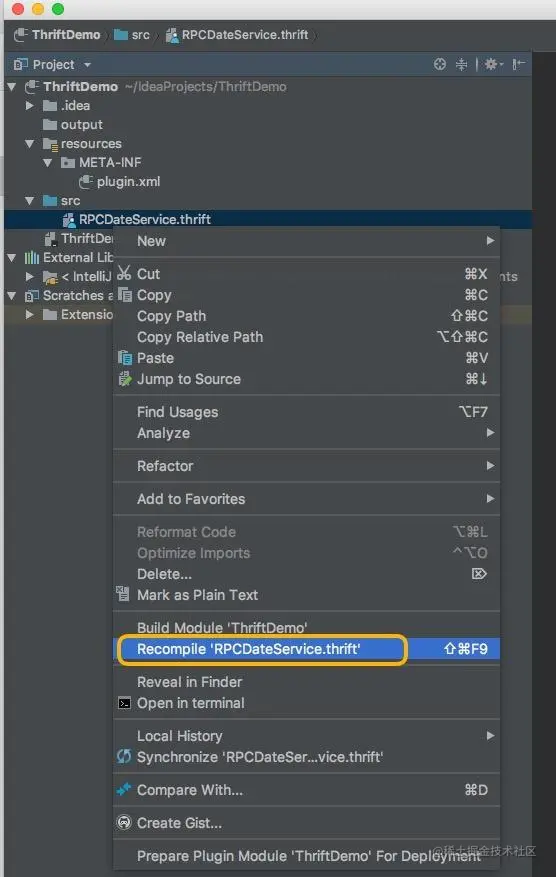The width and height of the screenshot is (556, 877).
Task: Select plugin.xml in the tree
Action: pos(128,182)
